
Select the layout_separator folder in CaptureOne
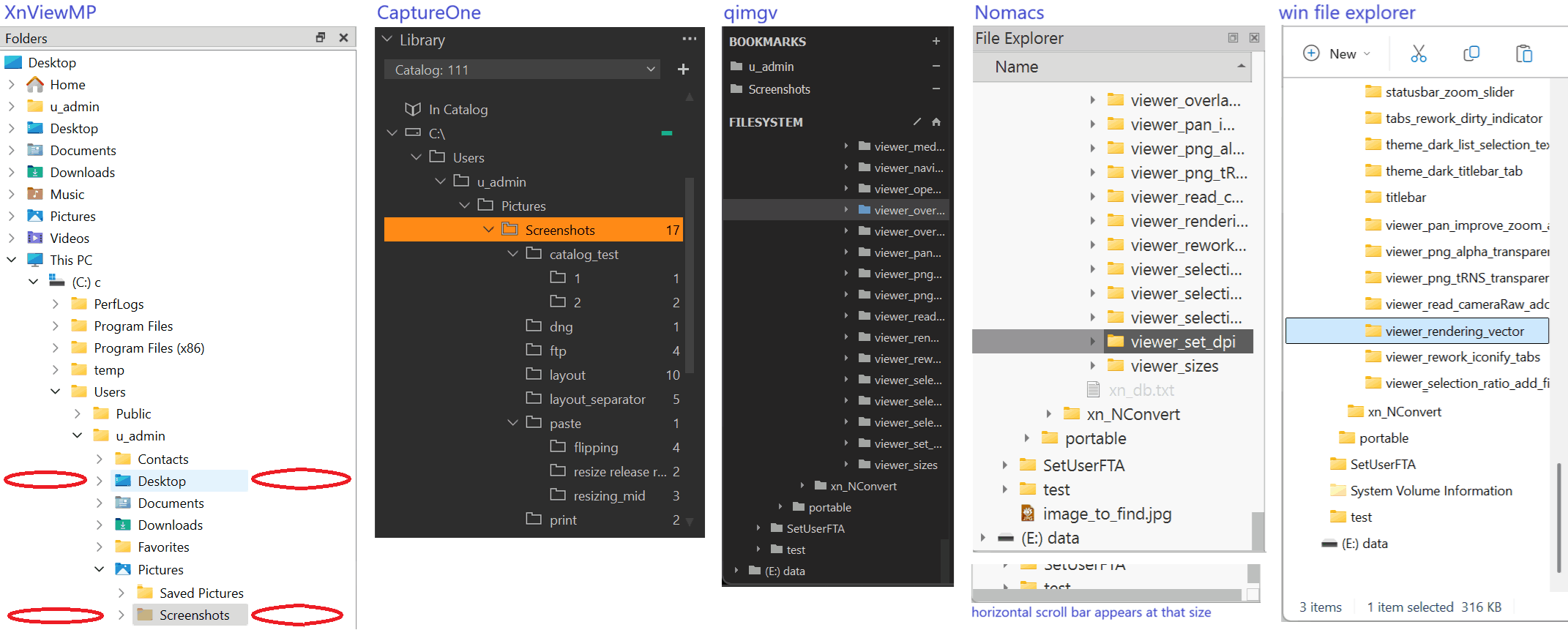point(597,400)
